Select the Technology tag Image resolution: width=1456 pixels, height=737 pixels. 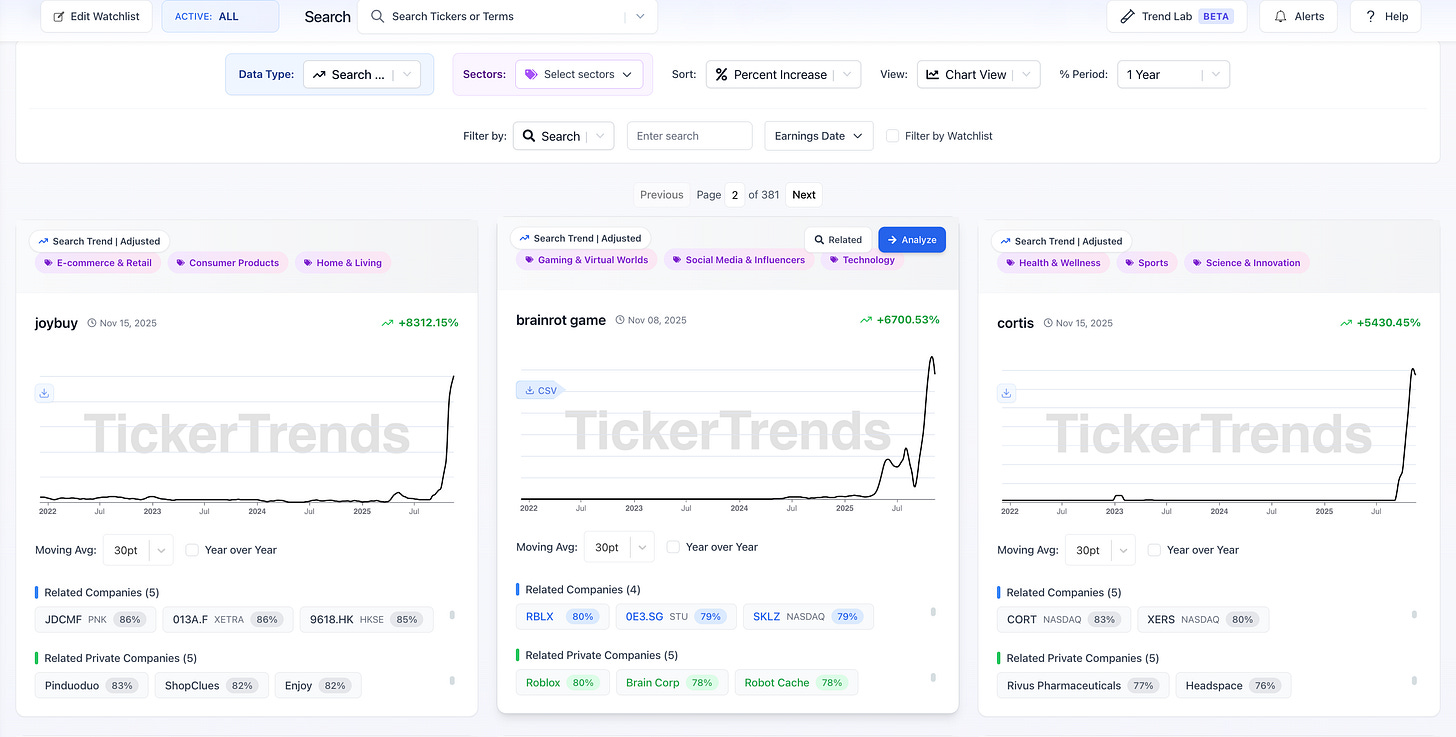[861, 260]
